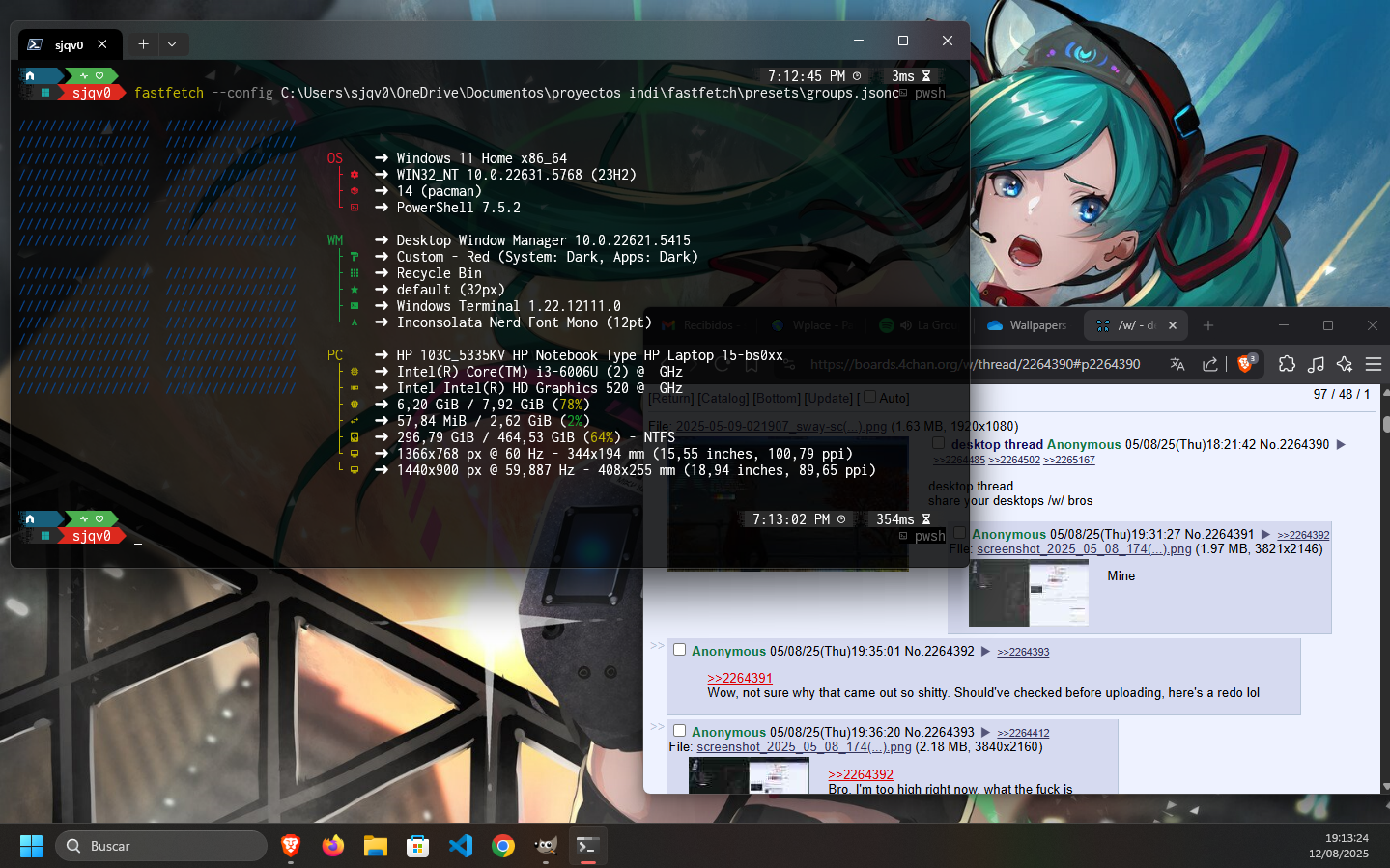Hide post No.2264392 with its >> toggle
The width and height of the screenshot is (1390, 868).
click(x=657, y=645)
